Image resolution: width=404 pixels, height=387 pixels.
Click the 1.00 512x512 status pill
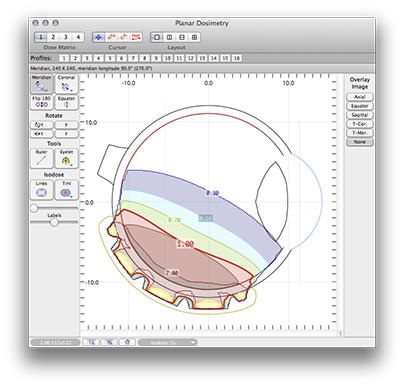tap(55, 343)
